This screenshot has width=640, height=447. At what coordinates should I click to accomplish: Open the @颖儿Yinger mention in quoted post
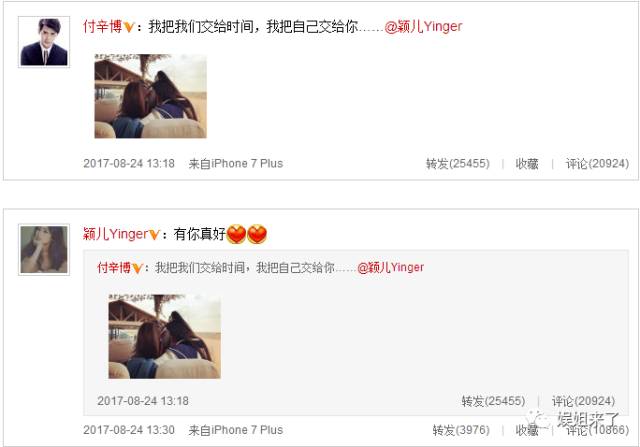click(391, 268)
